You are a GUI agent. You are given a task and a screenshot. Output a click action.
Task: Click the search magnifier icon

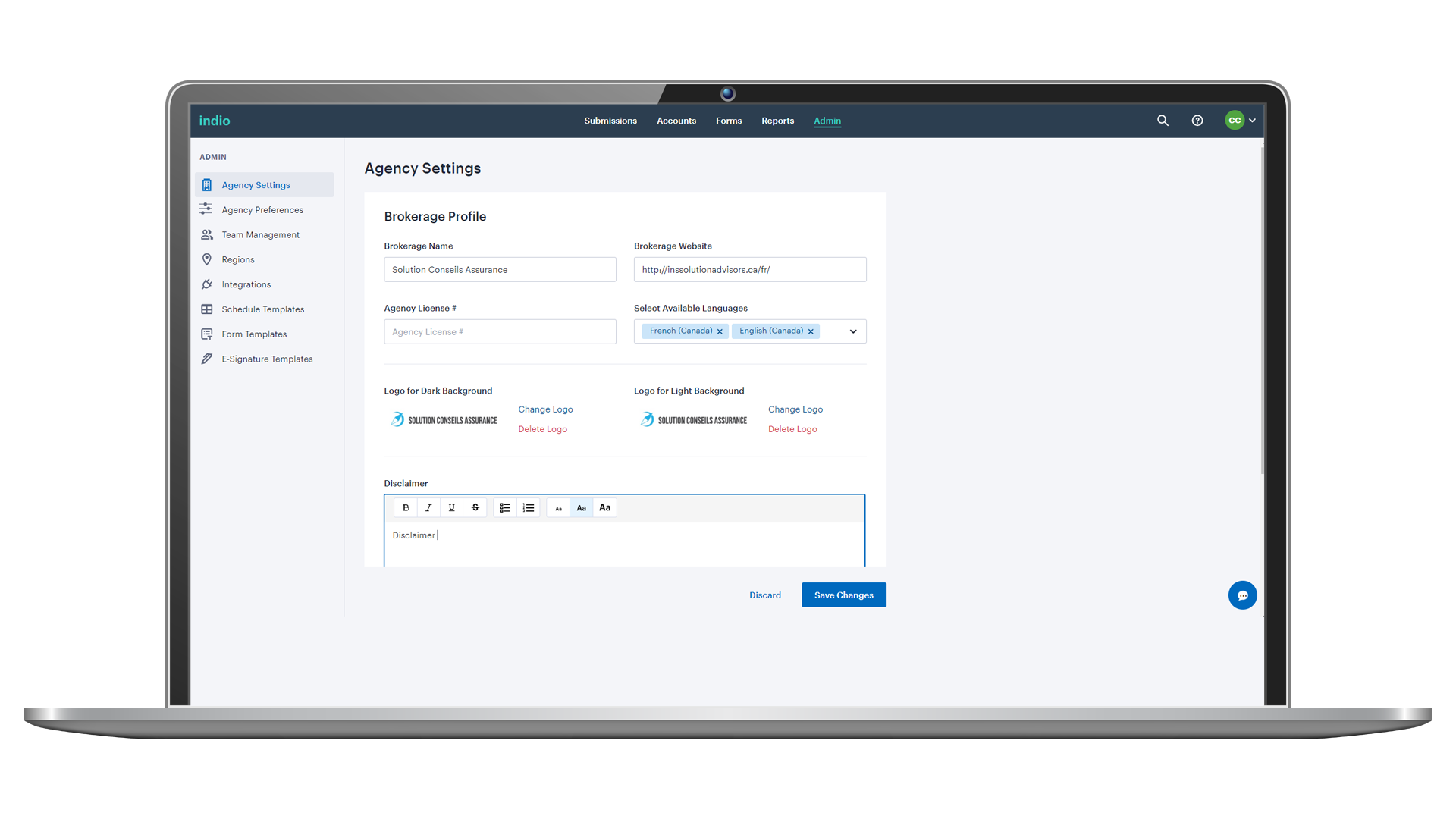click(1163, 121)
